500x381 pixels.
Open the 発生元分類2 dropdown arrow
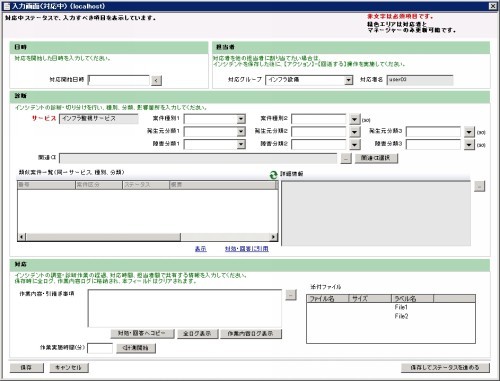coord(354,132)
